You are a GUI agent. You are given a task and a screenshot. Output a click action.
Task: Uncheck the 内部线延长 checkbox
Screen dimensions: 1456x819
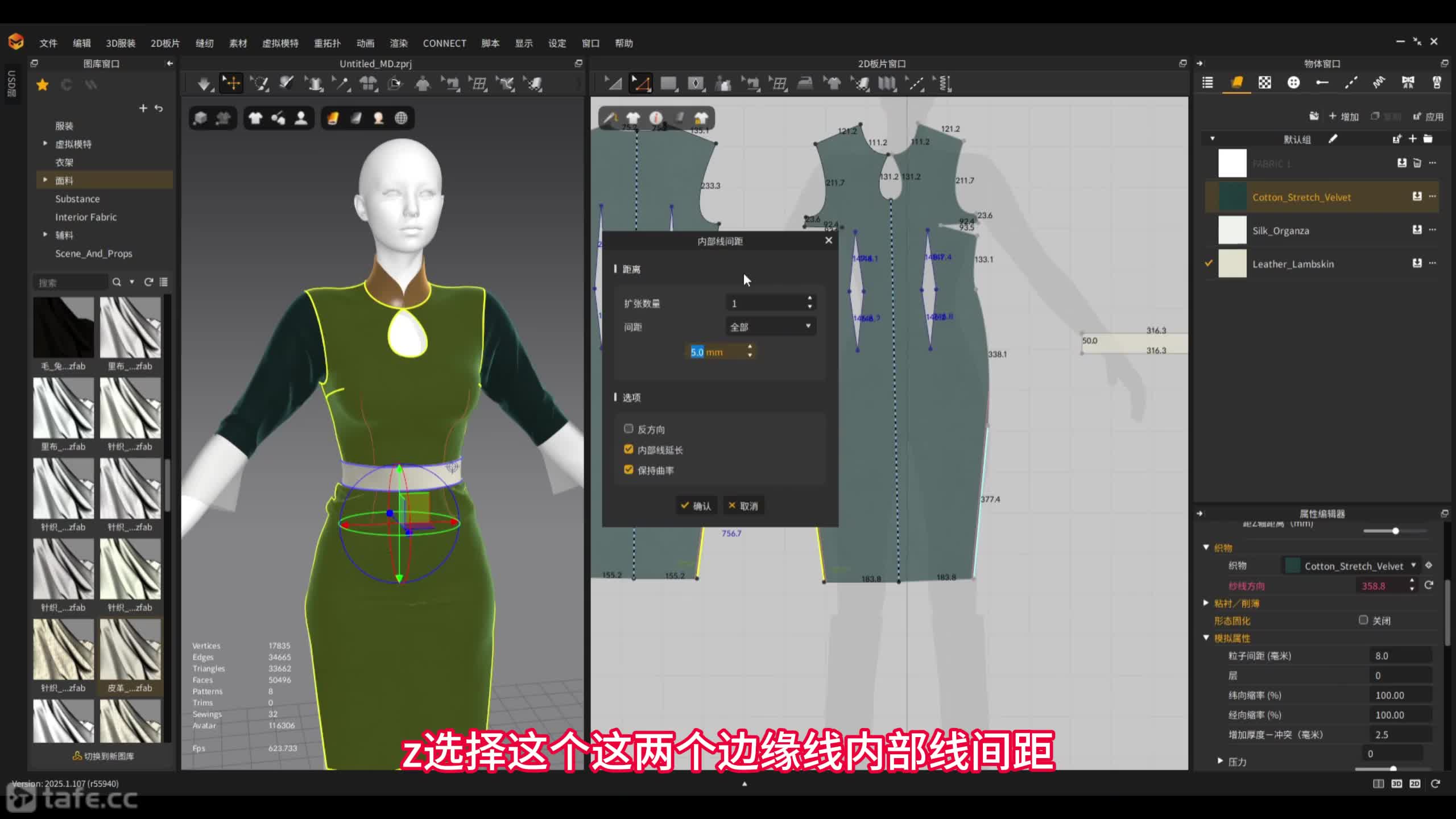[x=628, y=449]
